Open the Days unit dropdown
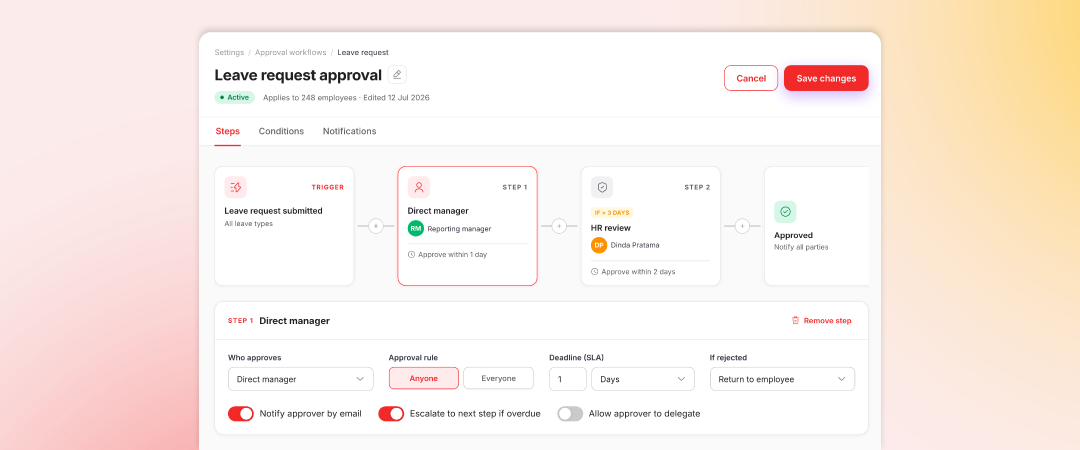 [643, 379]
